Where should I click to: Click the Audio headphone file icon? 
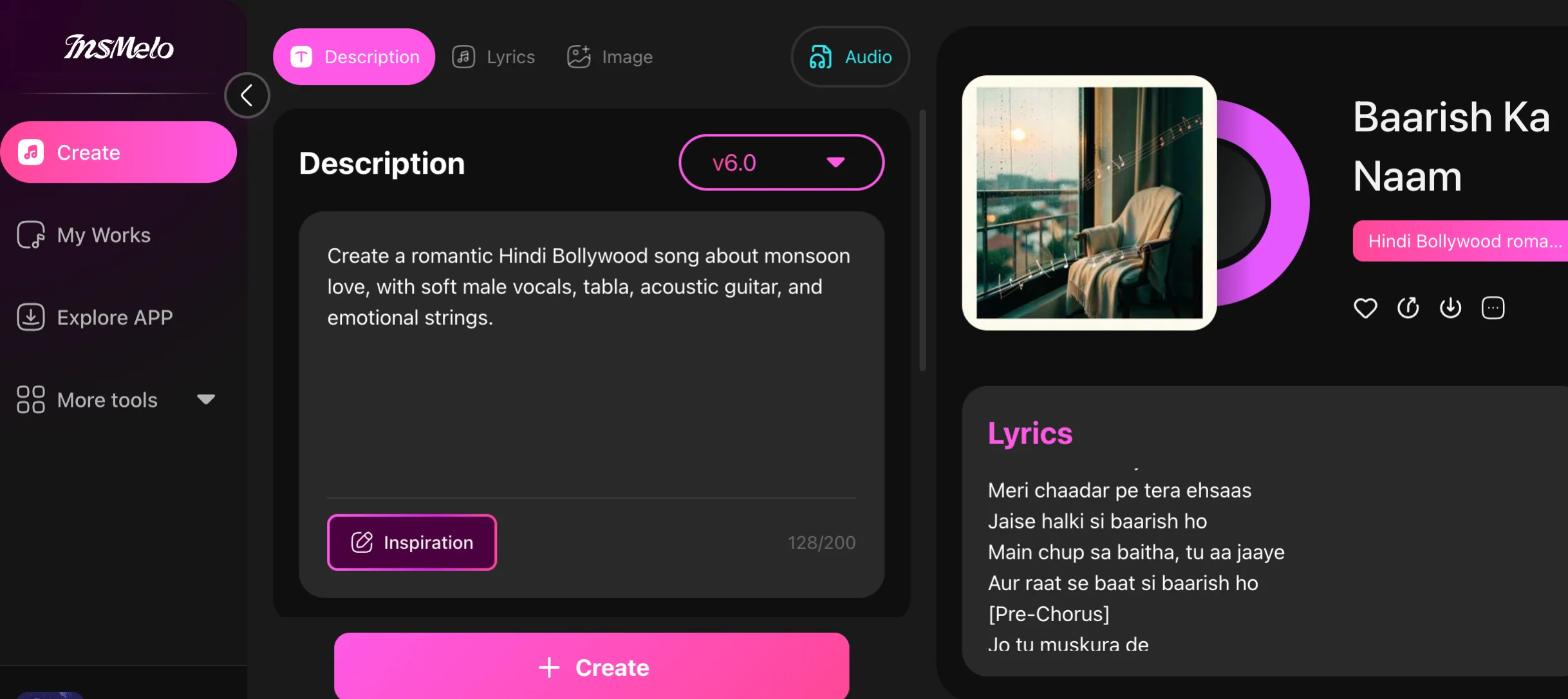(x=820, y=57)
